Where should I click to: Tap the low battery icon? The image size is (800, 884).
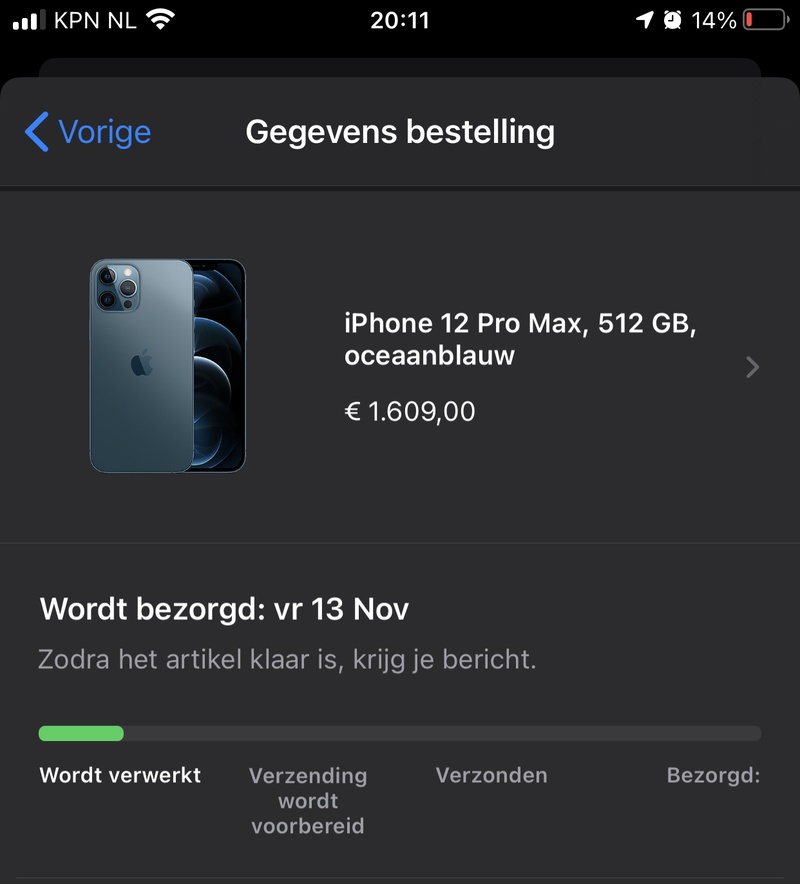(766, 20)
